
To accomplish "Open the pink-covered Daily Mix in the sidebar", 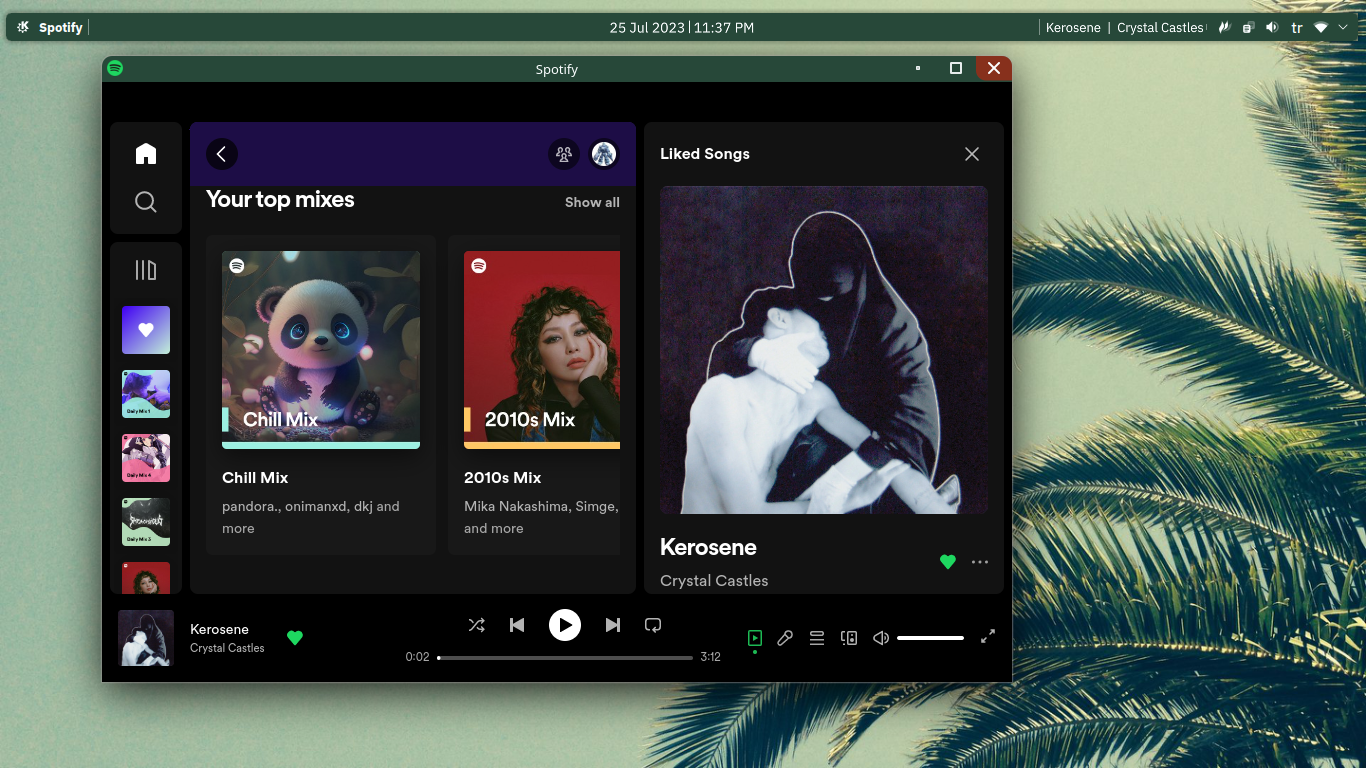I will pyautogui.click(x=146, y=458).
